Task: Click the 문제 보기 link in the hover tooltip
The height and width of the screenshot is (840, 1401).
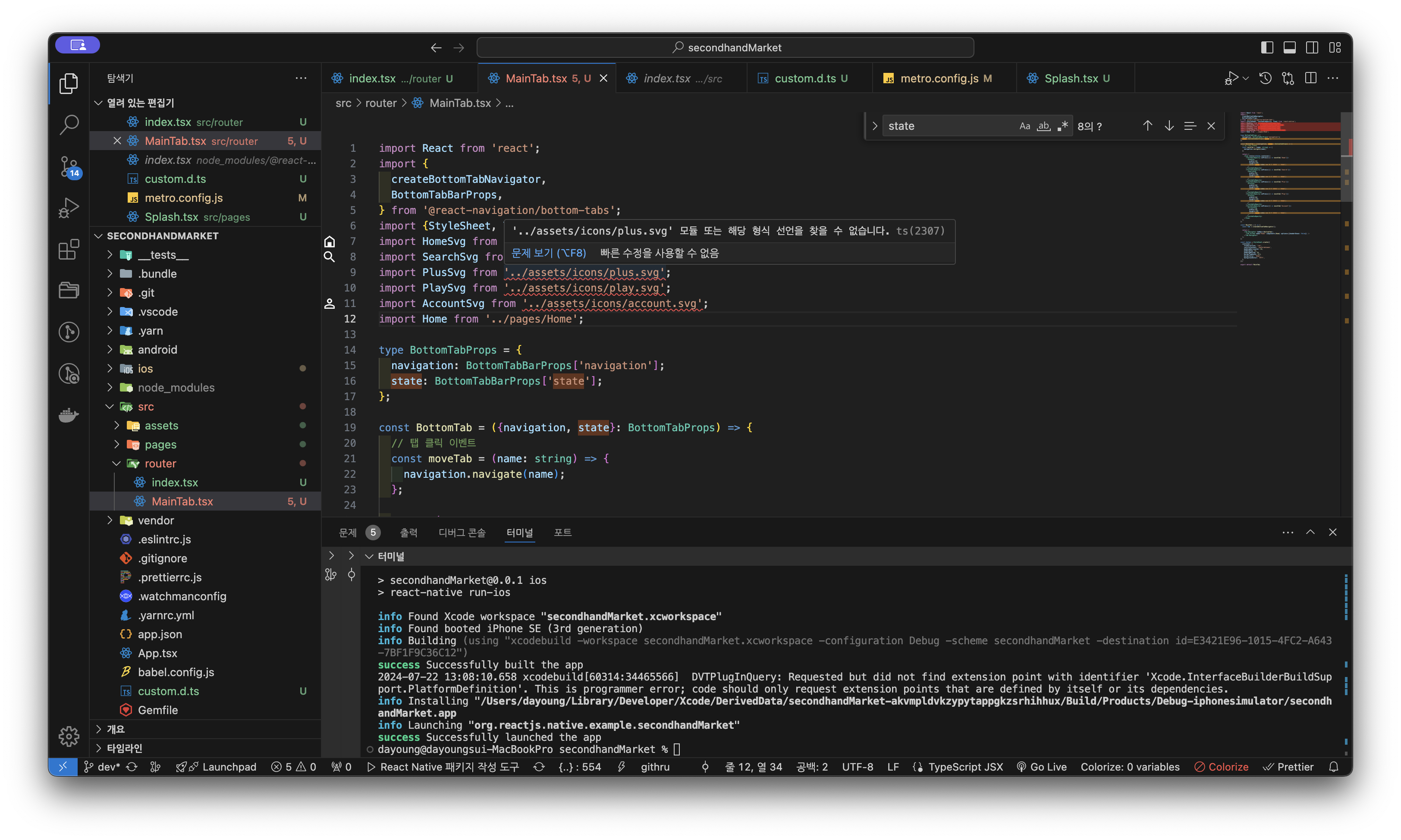Action: (548, 253)
